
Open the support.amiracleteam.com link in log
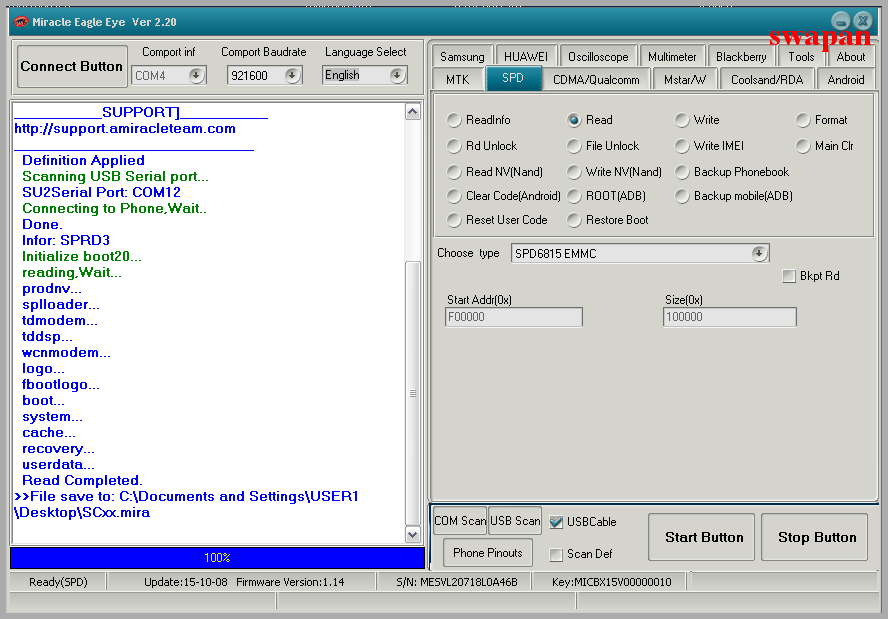(125, 129)
